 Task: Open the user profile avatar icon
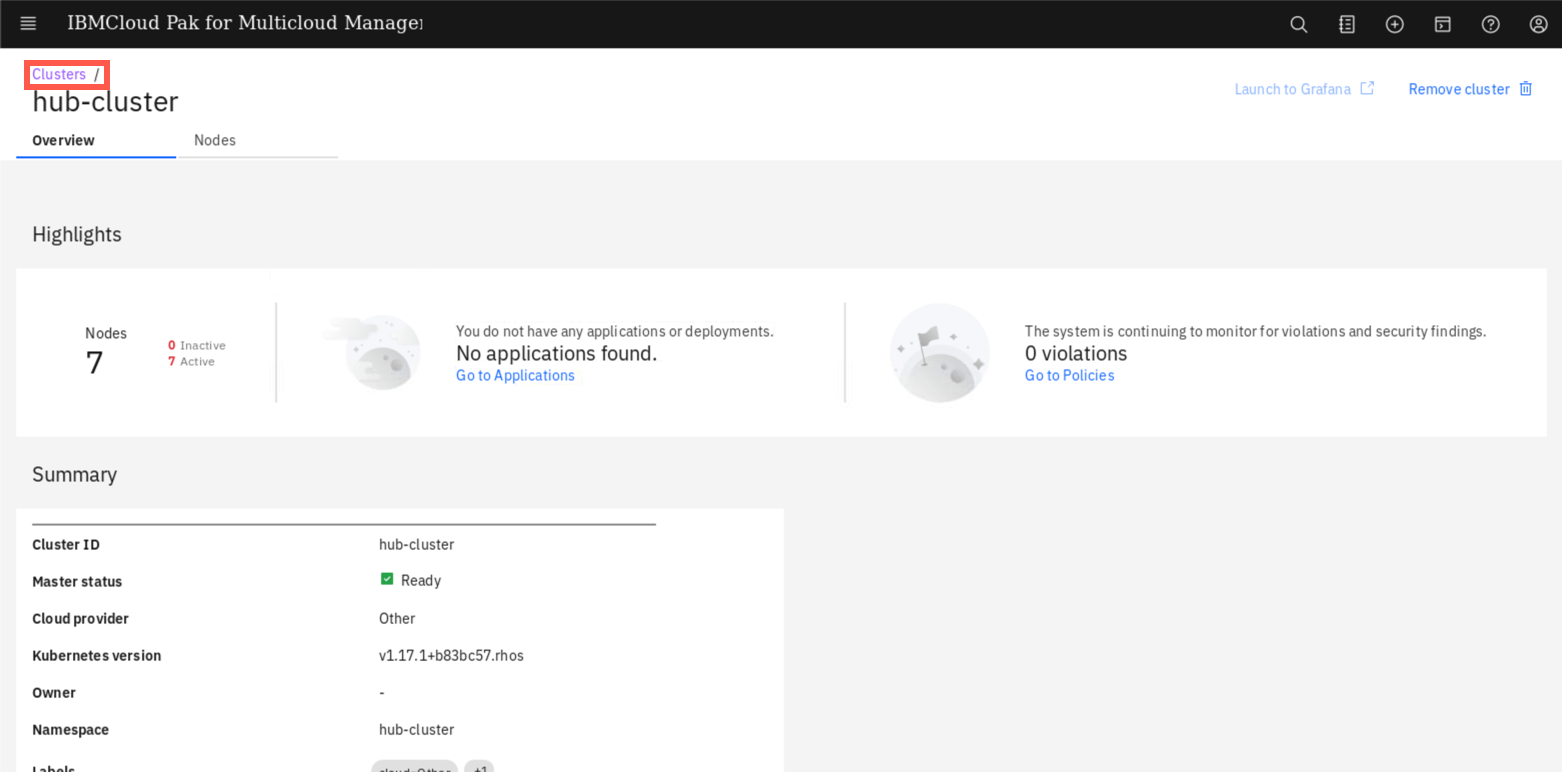click(x=1538, y=23)
